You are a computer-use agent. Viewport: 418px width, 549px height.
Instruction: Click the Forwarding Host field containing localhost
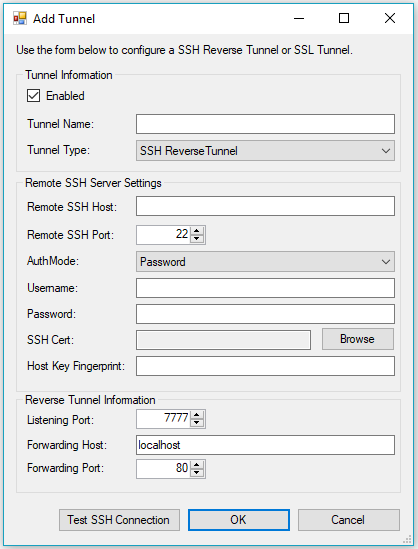pyautogui.click(x=265, y=445)
